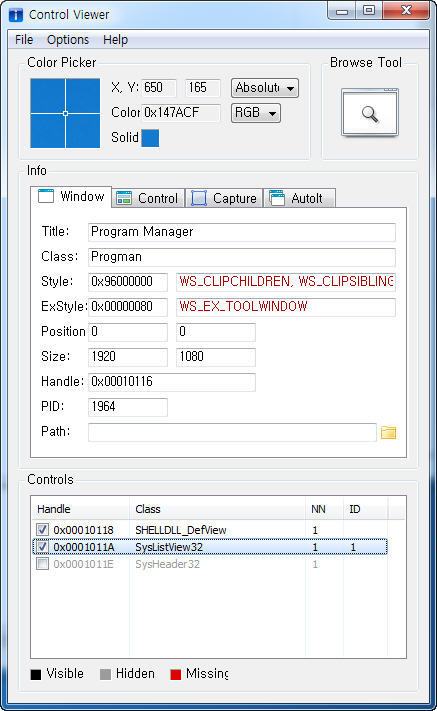Open the Absolute coordinate mode dropdown
The width and height of the screenshot is (437, 711).
(x=265, y=88)
